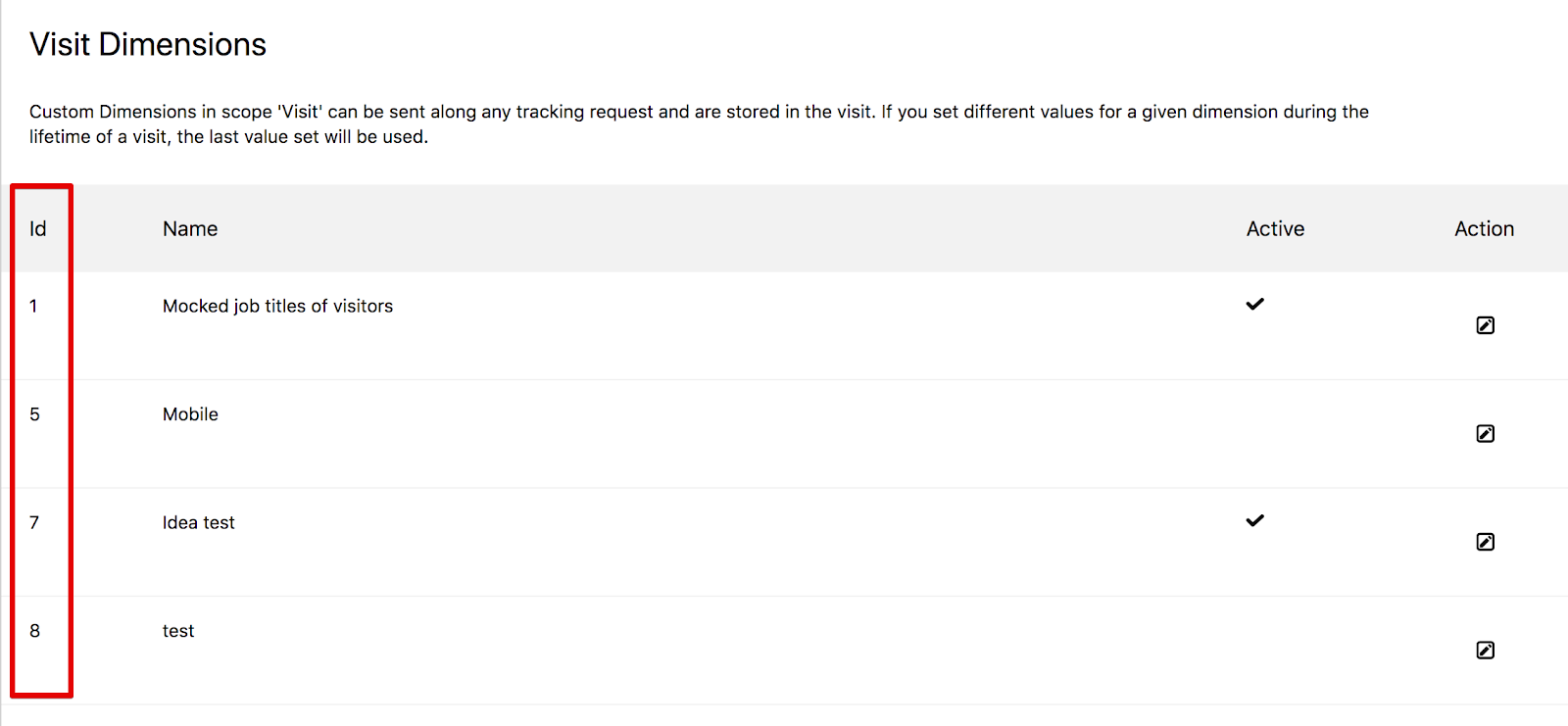This screenshot has width=1568, height=726.
Task: Select the 'Idea test' dimension name
Action: click(x=198, y=522)
